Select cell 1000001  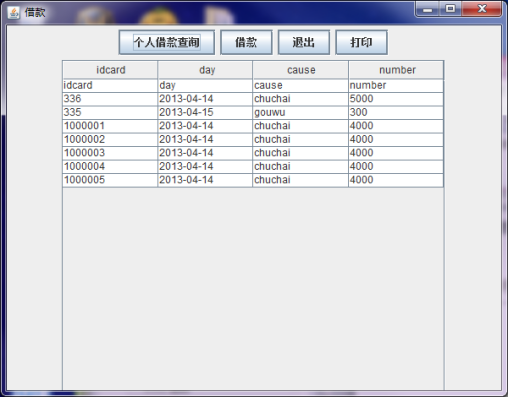pos(110,126)
